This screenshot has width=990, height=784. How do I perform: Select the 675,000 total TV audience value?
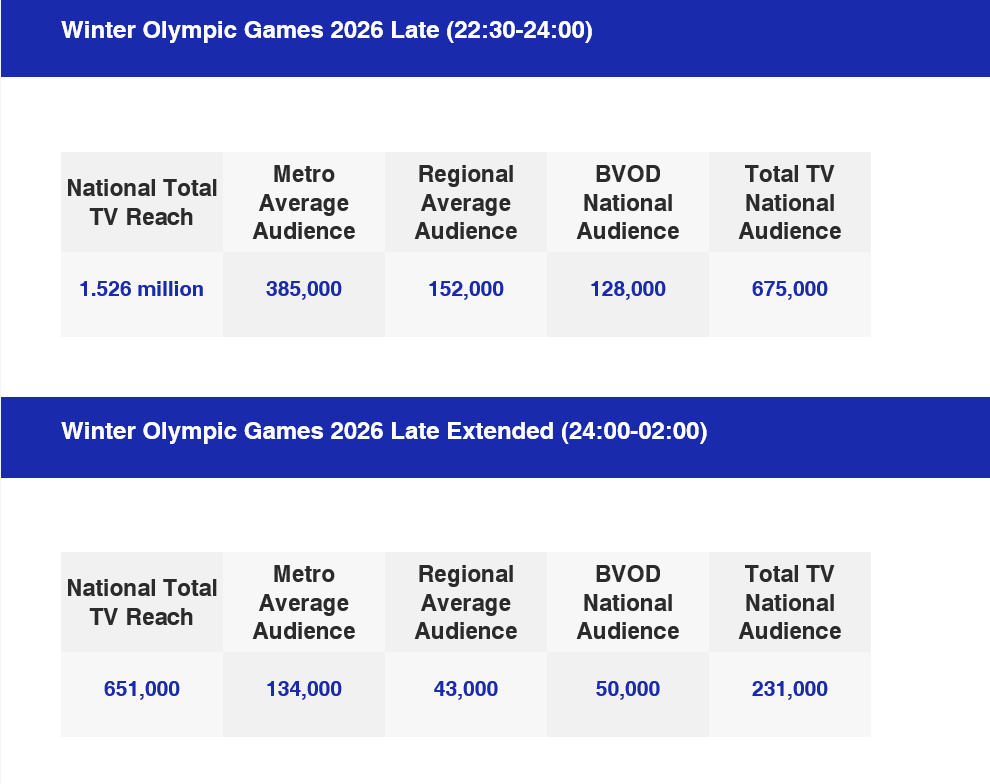click(x=790, y=290)
